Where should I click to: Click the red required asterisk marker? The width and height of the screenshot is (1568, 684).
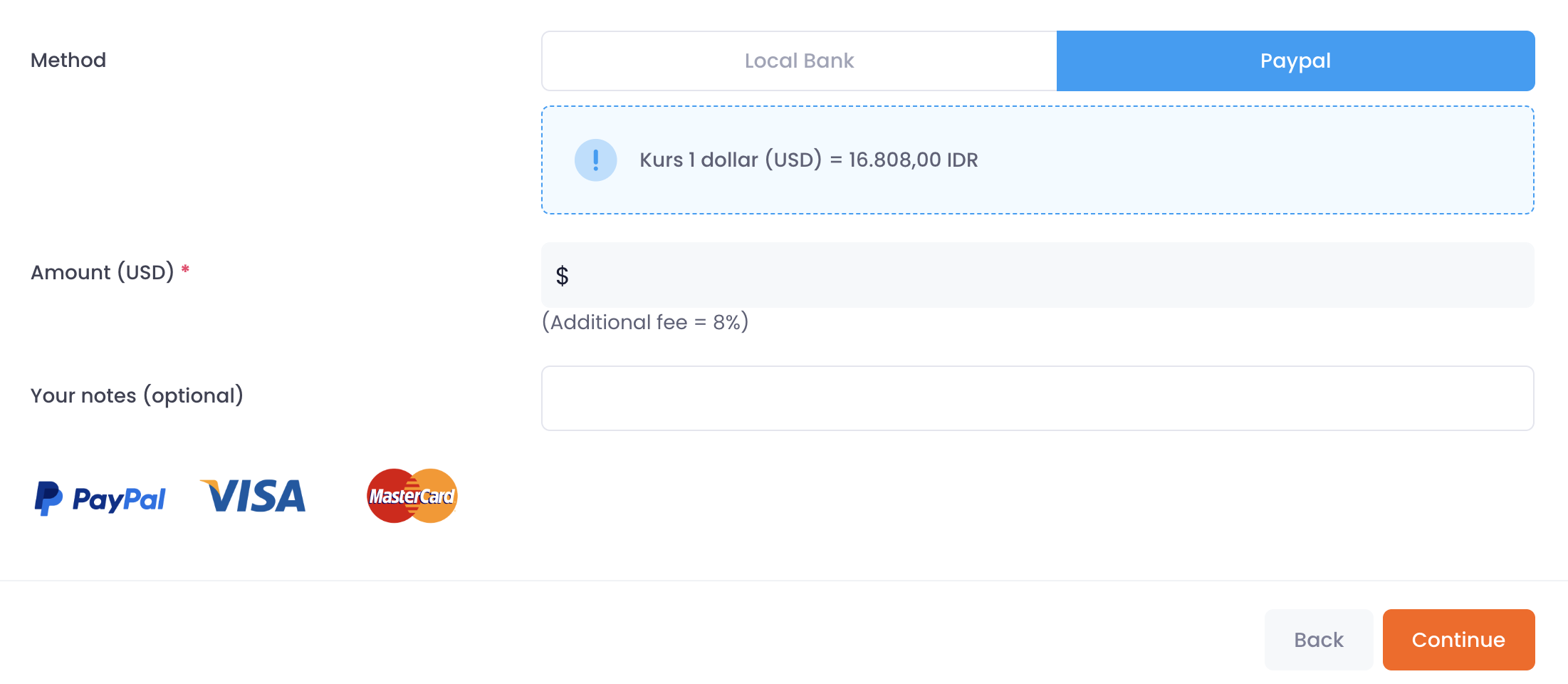[185, 270]
